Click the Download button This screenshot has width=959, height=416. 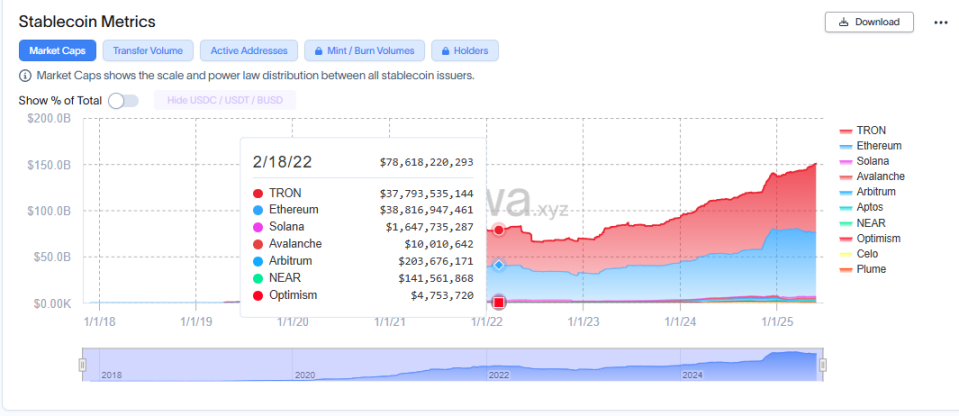pos(869,22)
